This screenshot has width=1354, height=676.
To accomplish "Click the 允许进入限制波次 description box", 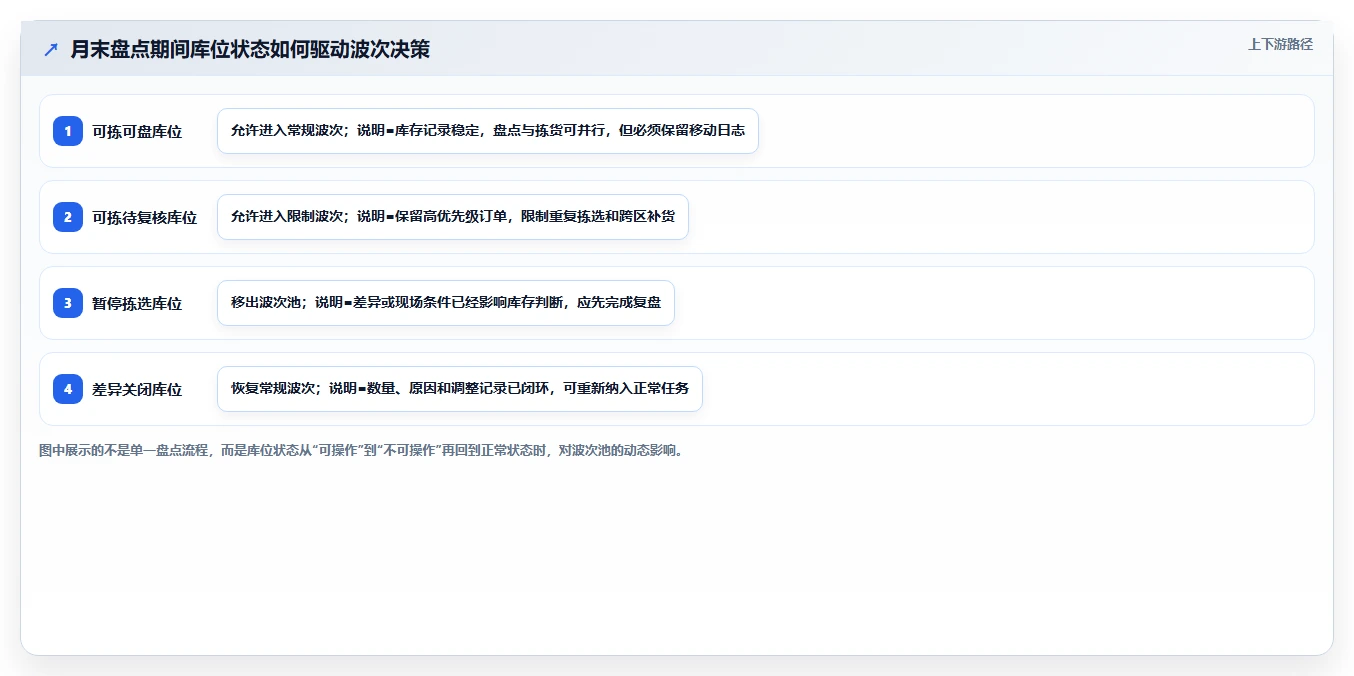I will [453, 217].
